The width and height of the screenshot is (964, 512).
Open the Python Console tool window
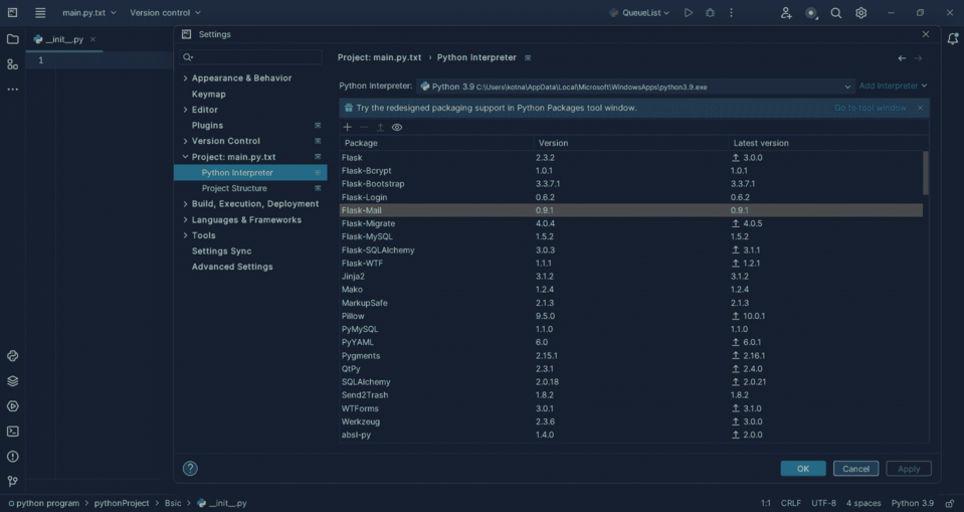tap(12, 356)
